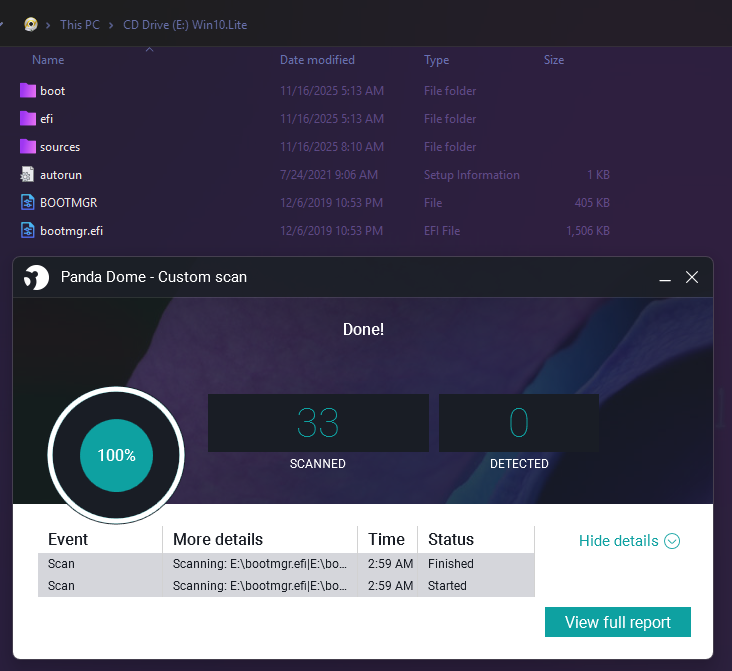732x671 pixels.
Task: Select the BOOTMGR file name
Action: [69, 203]
